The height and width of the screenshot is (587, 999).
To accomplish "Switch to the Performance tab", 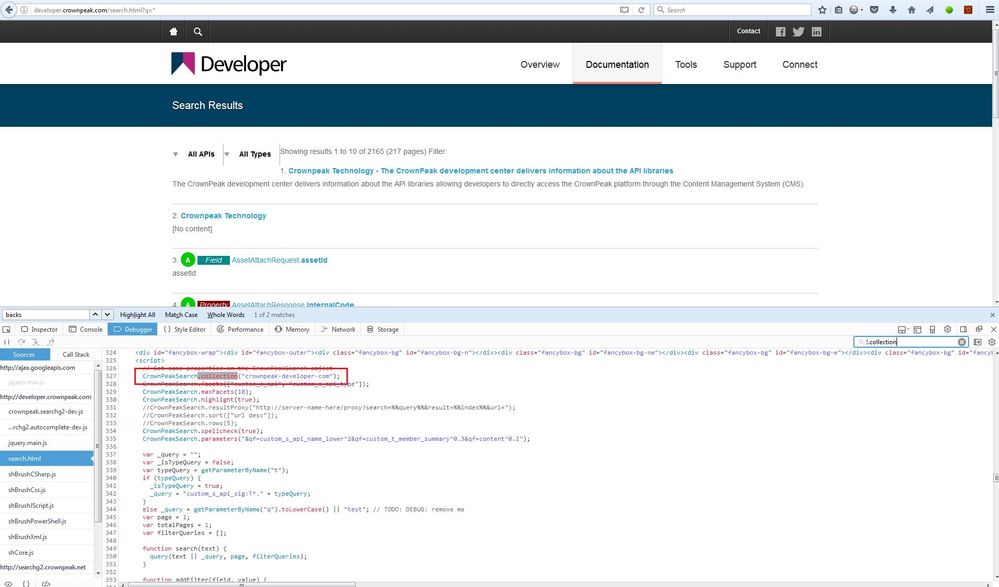I will (240, 330).
